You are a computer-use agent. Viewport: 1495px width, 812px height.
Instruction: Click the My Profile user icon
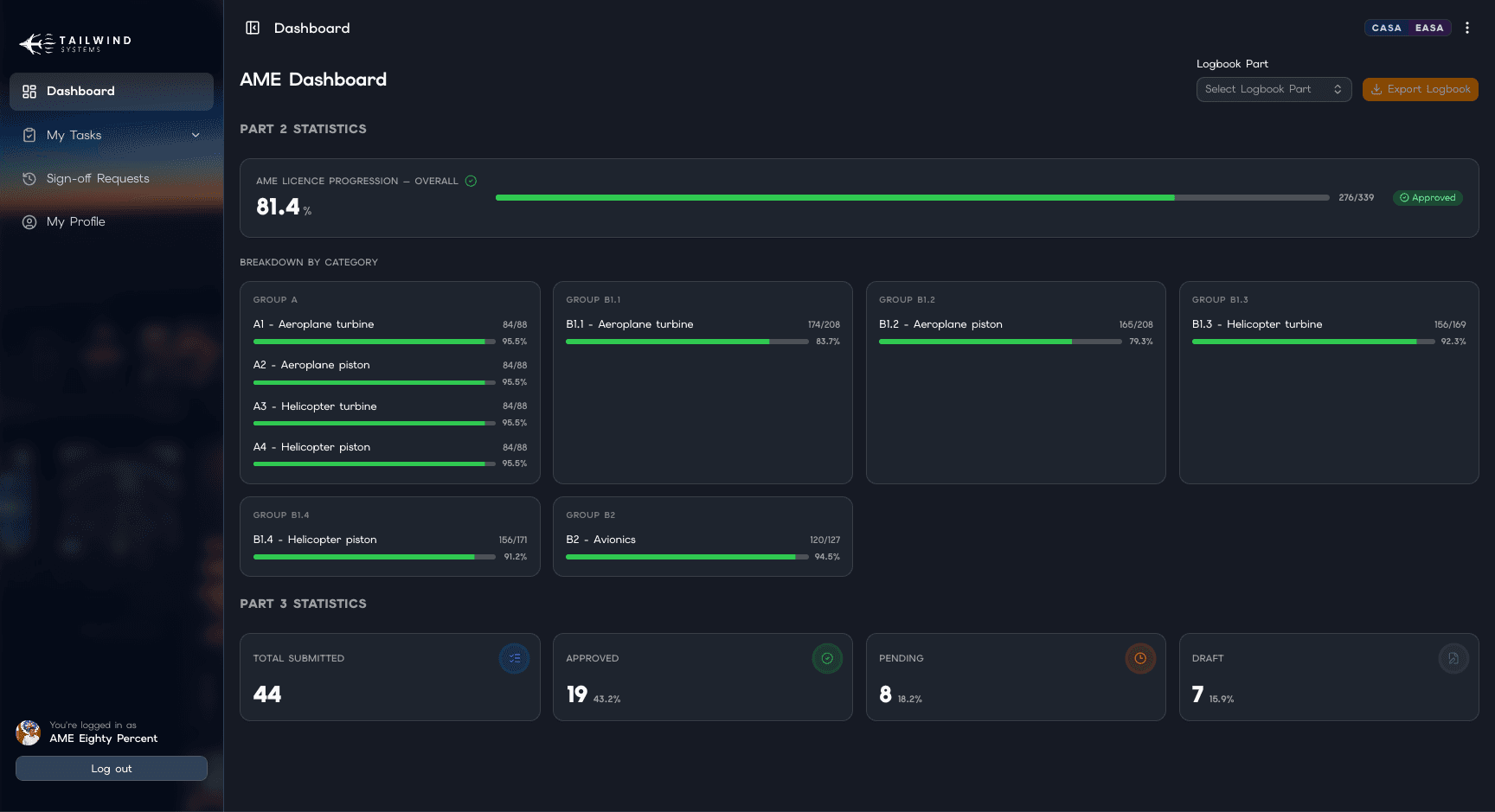[x=29, y=222]
